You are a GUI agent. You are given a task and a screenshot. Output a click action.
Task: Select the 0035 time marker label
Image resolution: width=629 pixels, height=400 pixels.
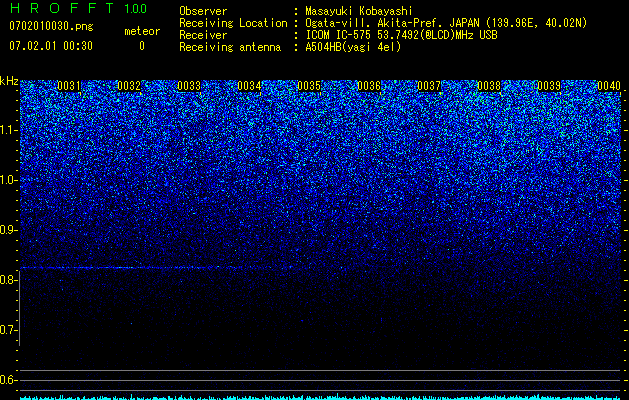click(x=309, y=86)
